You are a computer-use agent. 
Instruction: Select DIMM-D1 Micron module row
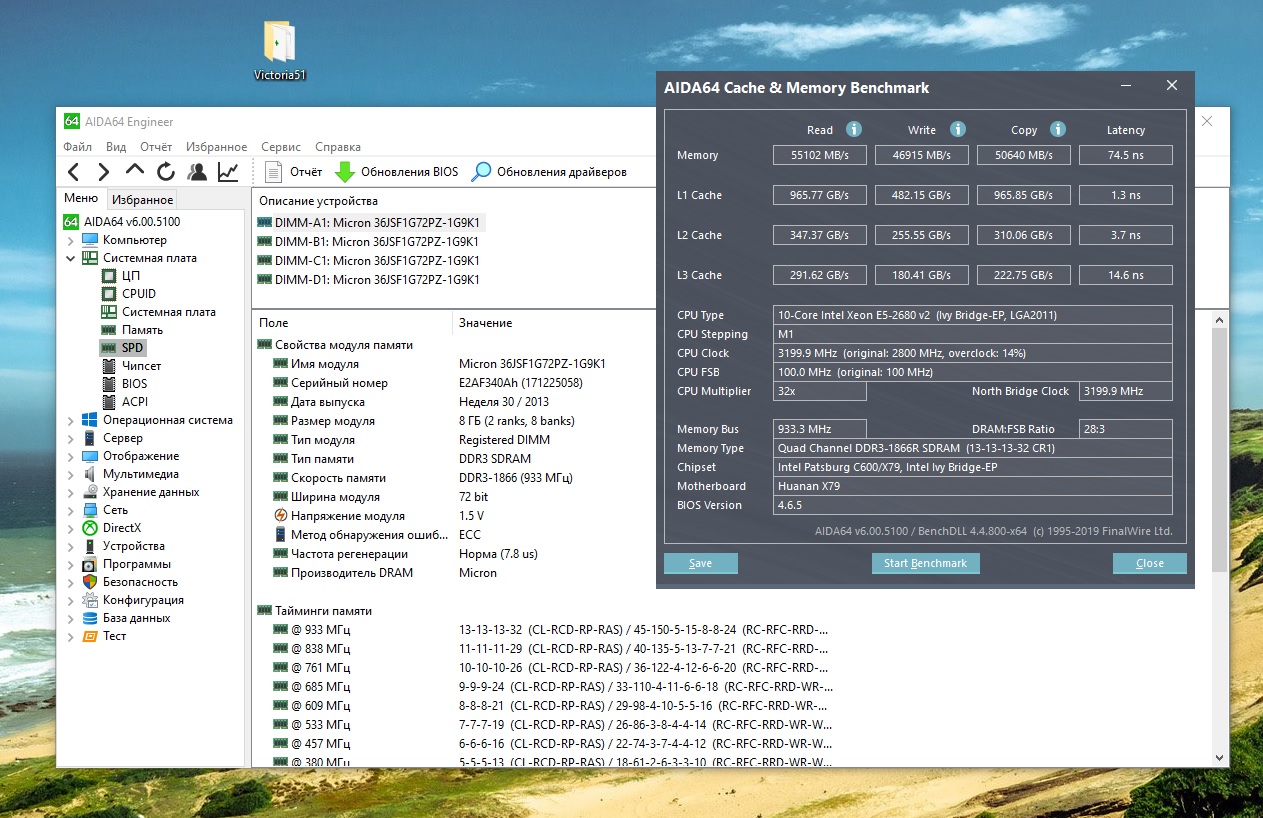click(369, 280)
